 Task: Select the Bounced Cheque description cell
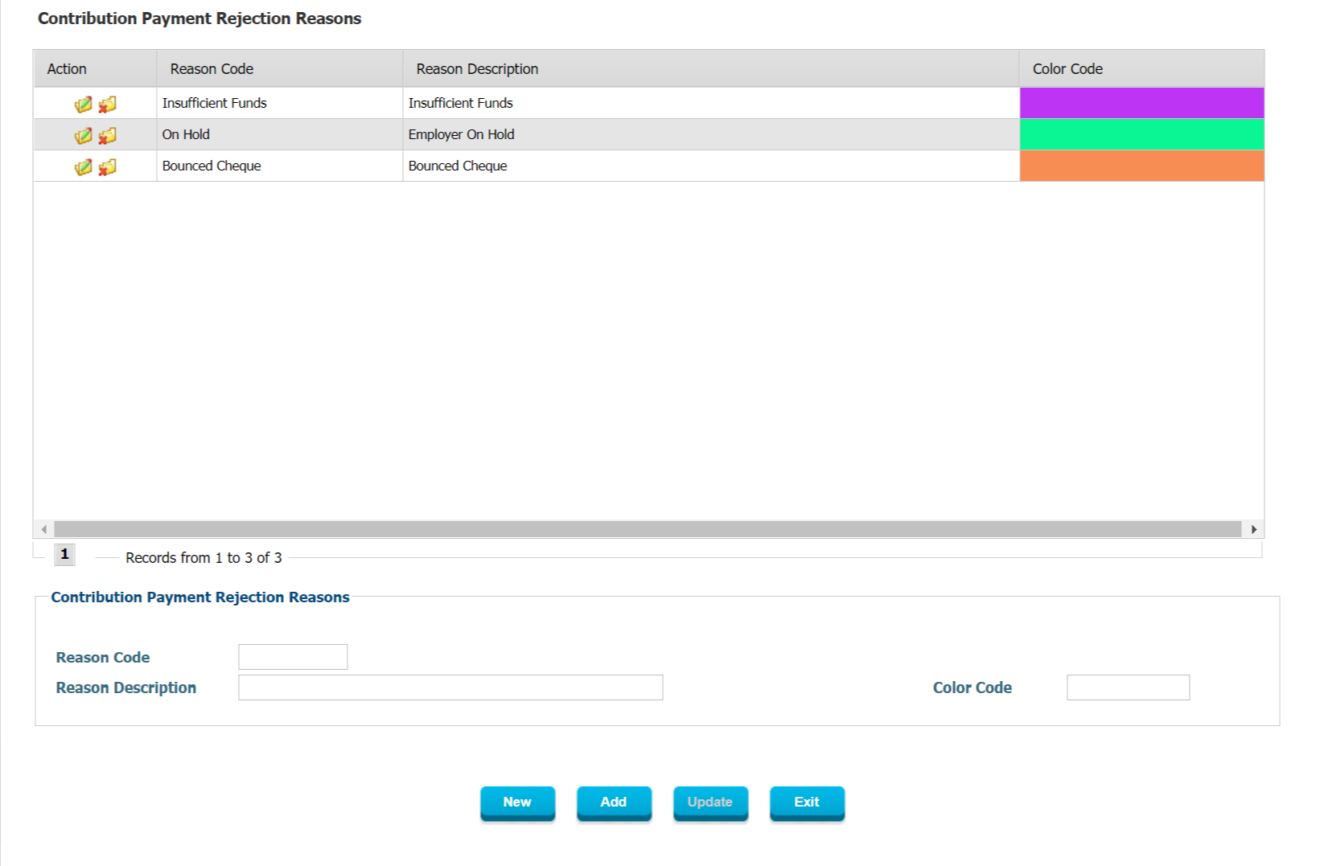[711, 166]
